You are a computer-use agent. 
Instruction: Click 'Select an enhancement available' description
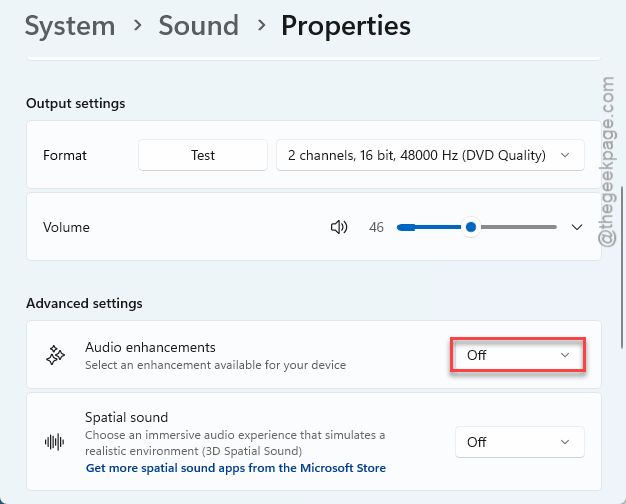[216, 365]
